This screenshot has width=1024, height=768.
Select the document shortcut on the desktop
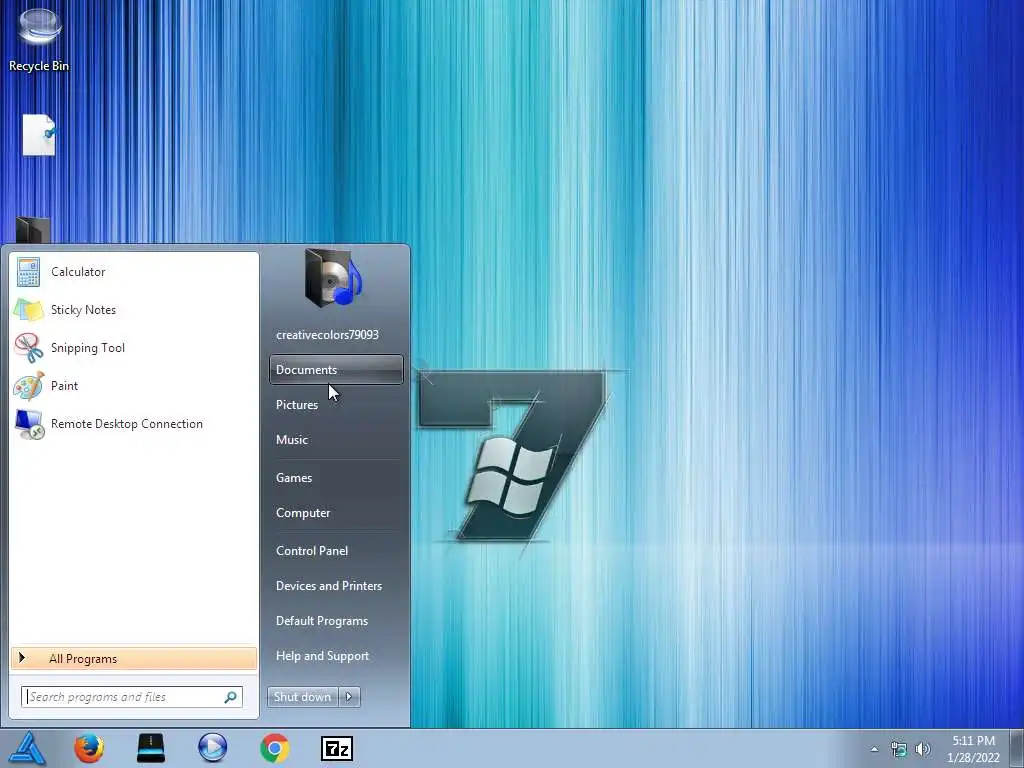(39, 135)
